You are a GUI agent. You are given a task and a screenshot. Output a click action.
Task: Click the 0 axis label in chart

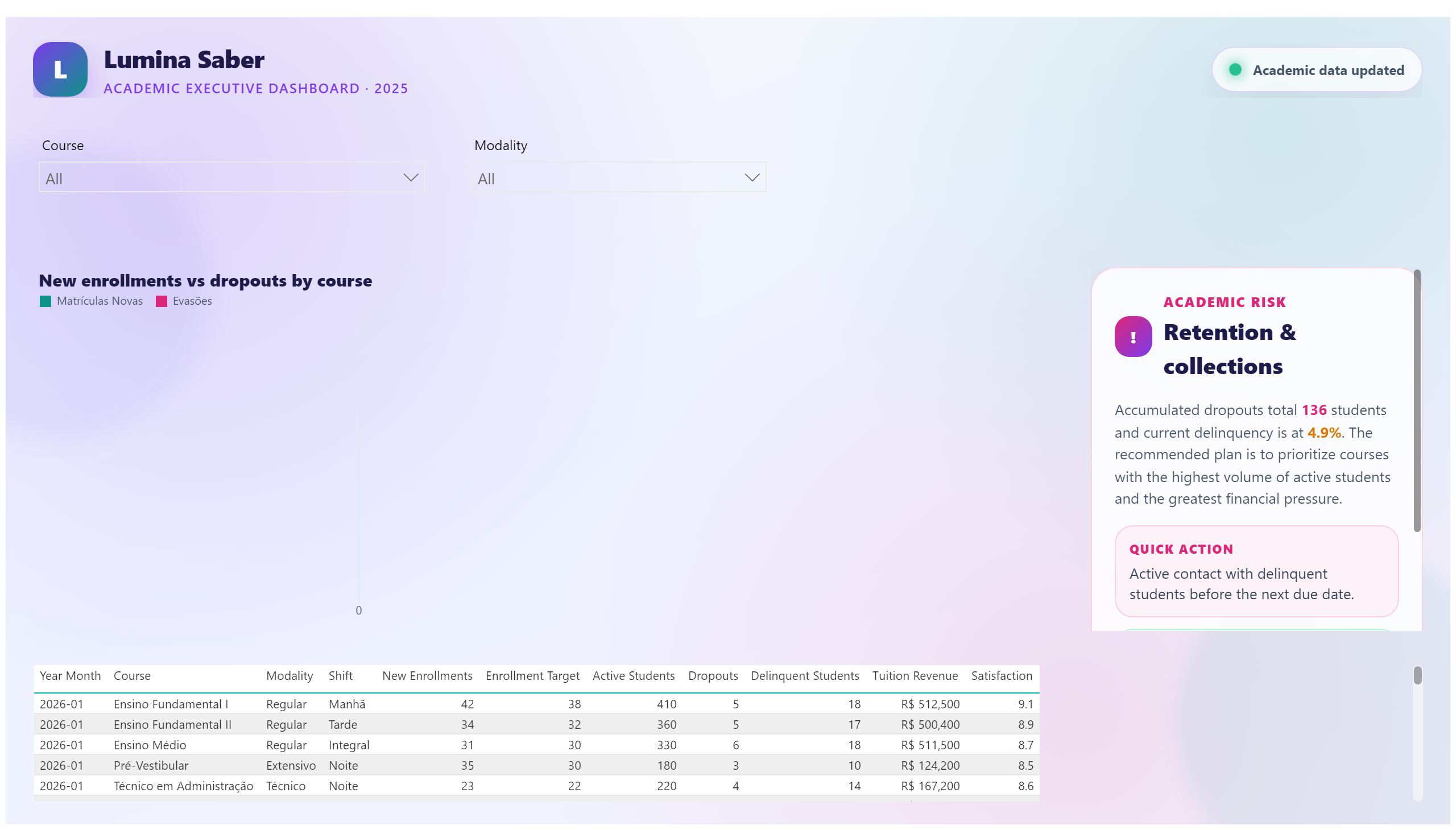[x=358, y=611]
